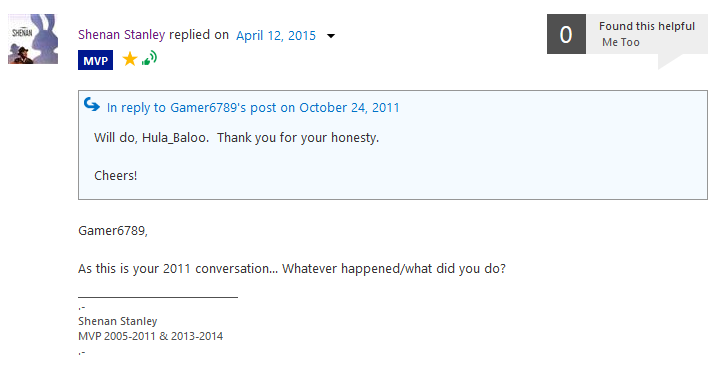Click the Gamer6789 greeting in the reply
Image resolution: width=720 pixels, height=372 pixels.
(x=113, y=231)
